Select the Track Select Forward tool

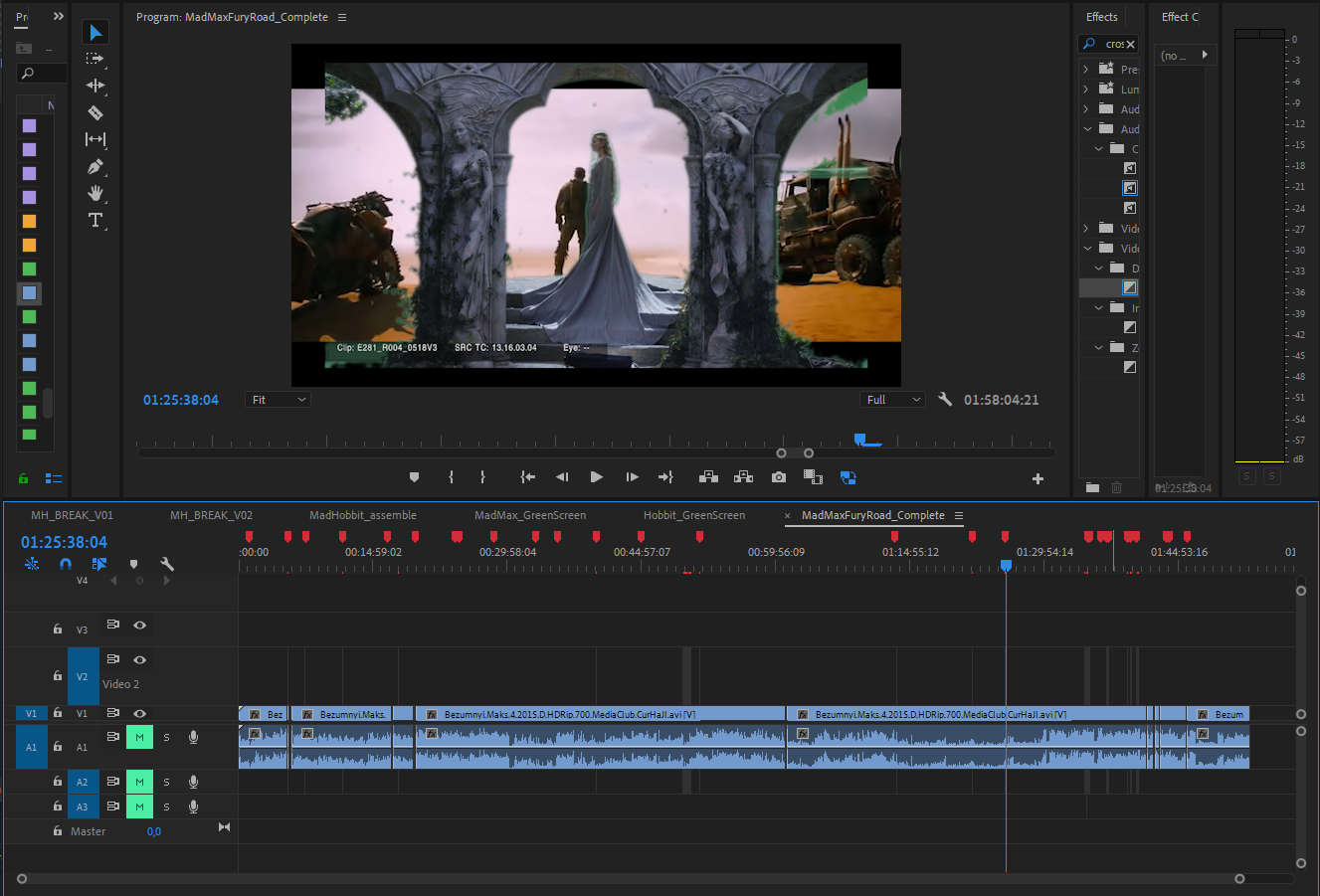coord(95,59)
